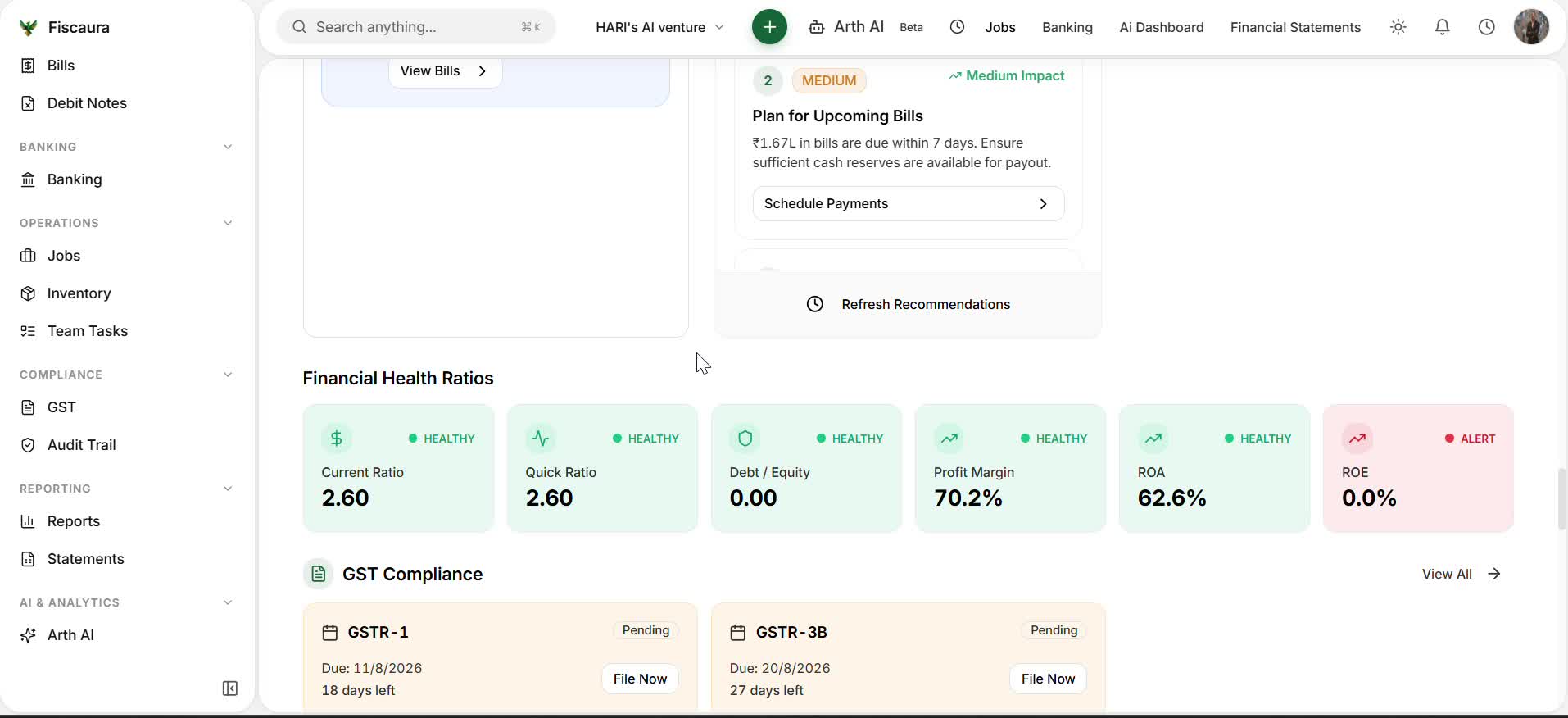Click the View Bills button
This screenshot has width=1568, height=718.
[x=445, y=71]
